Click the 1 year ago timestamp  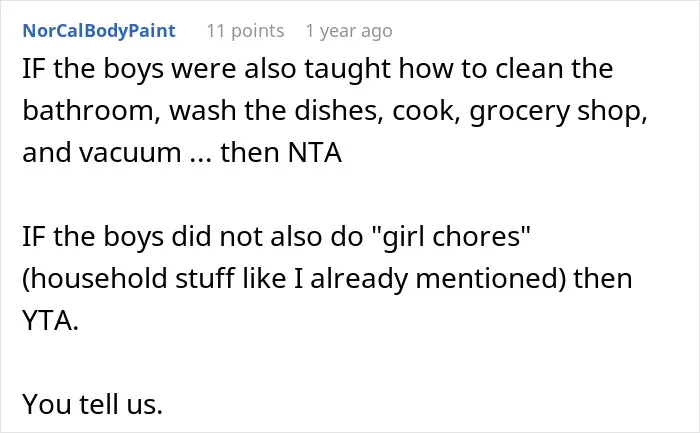click(x=349, y=31)
